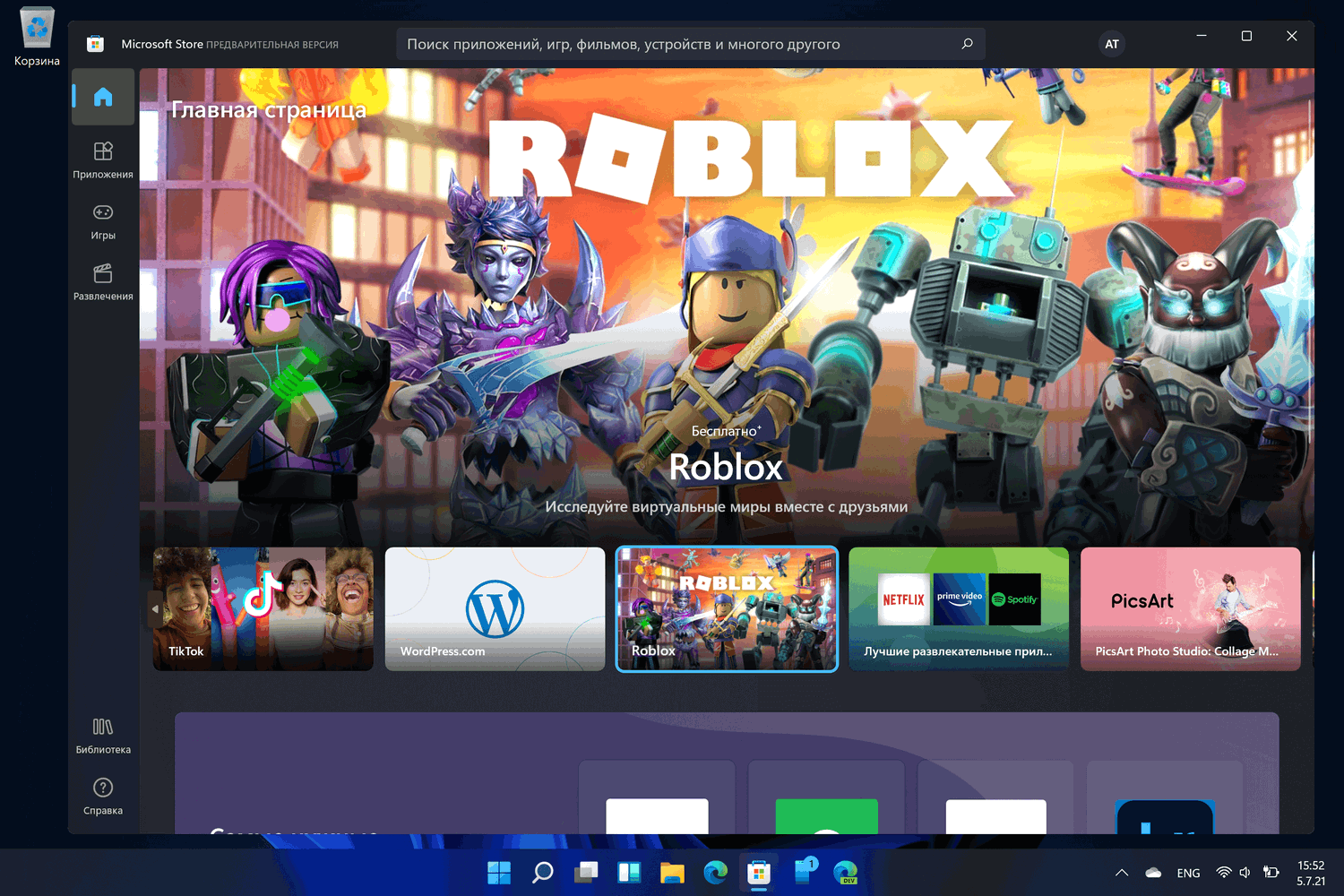Open the taskbar app with notification badge 1
Viewport: 1344px width, 896px height.
tap(803, 873)
